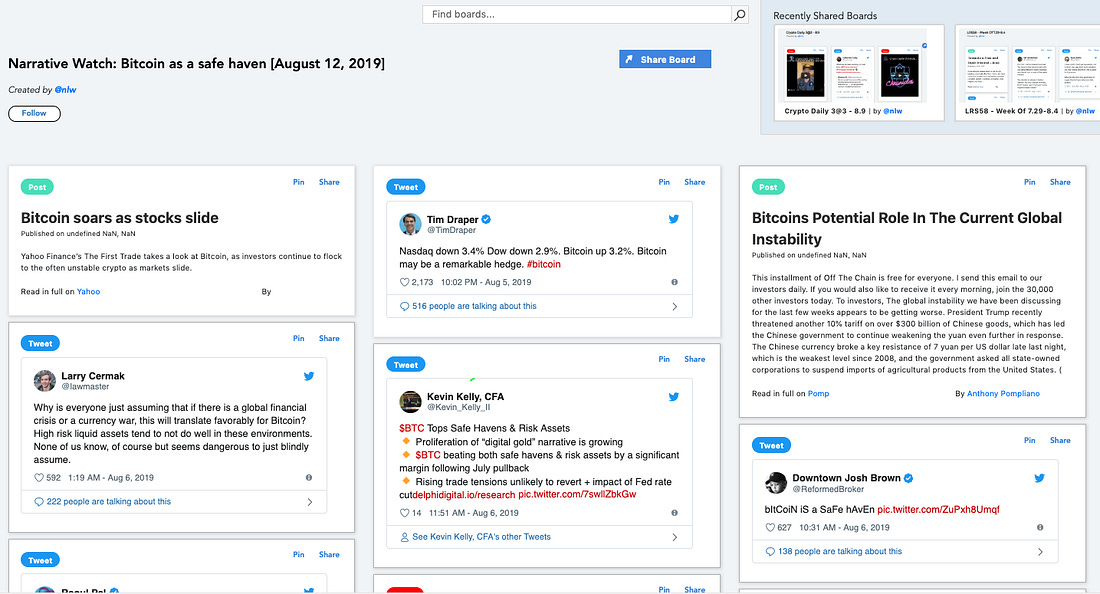Open Bitcoin soars as stocks slide headline
The height and width of the screenshot is (594, 1100).
(119, 218)
